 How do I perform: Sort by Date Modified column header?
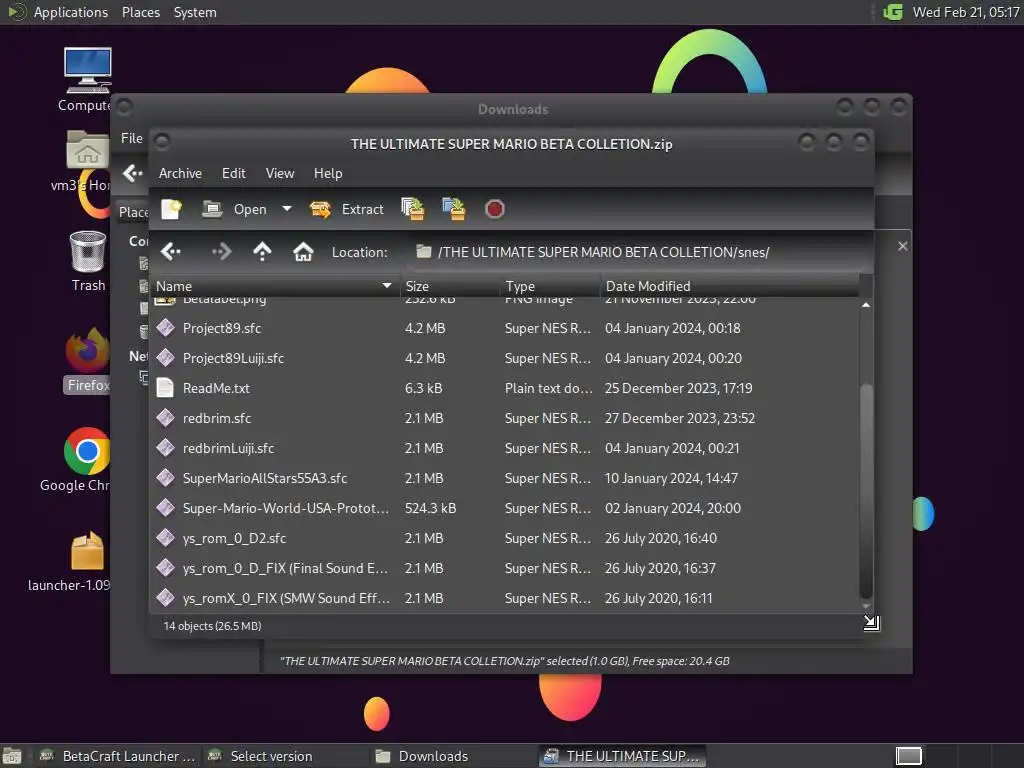(729, 286)
